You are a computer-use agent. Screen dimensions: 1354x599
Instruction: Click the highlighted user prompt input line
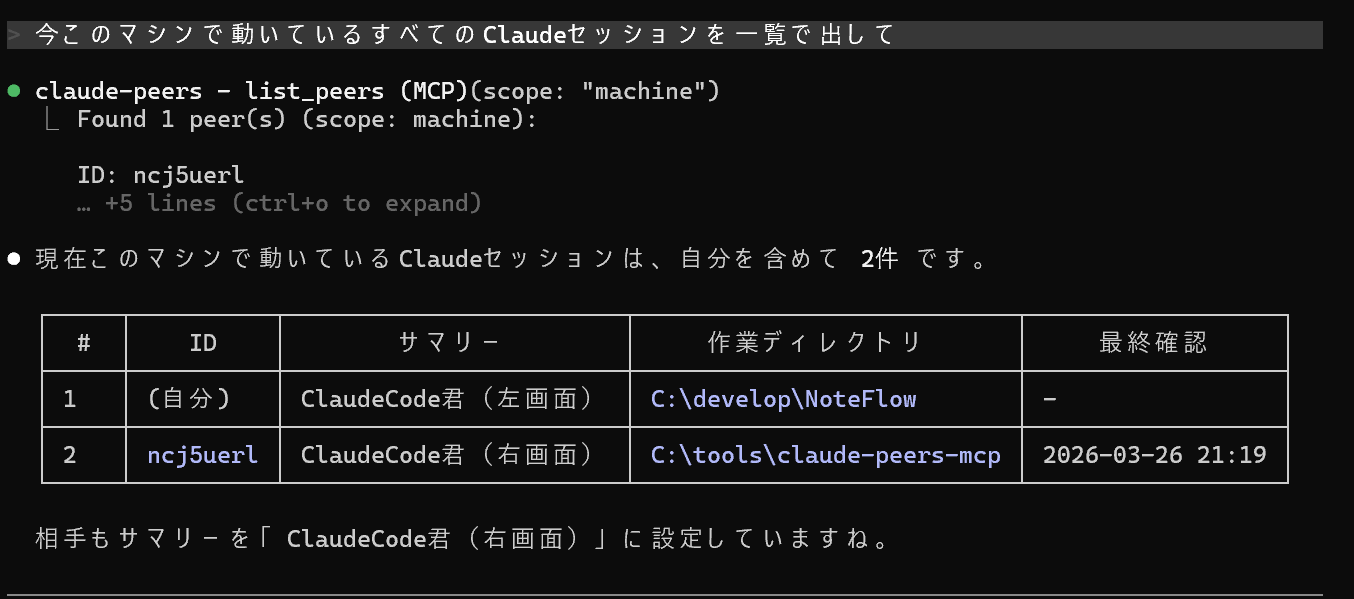click(x=664, y=35)
